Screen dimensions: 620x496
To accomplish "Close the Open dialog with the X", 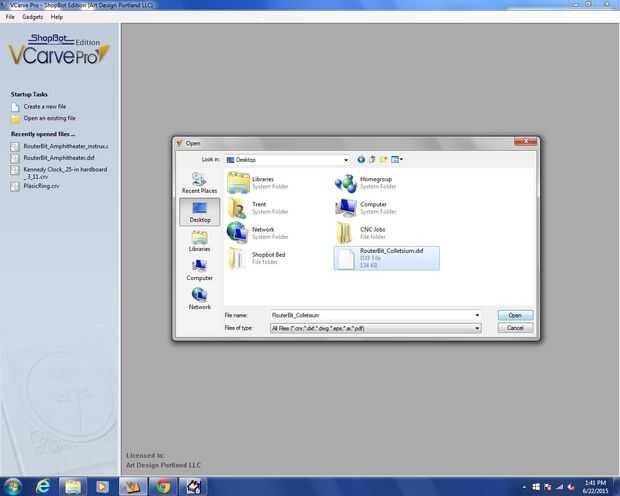I will point(525,141).
